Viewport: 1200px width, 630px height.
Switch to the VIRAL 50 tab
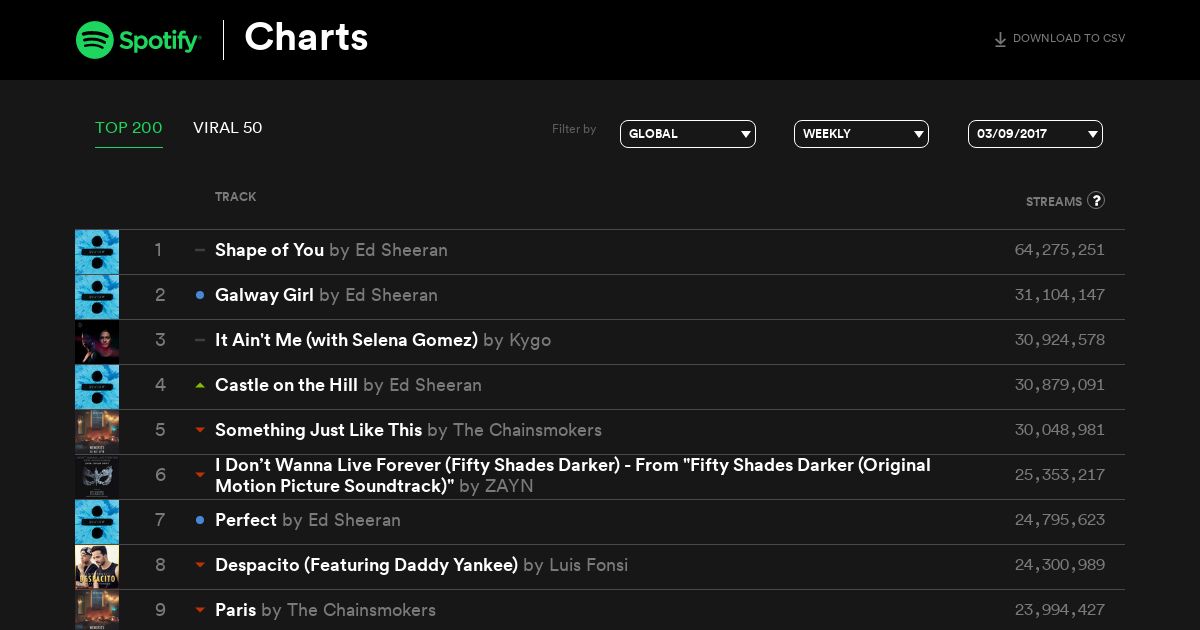click(x=228, y=128)
